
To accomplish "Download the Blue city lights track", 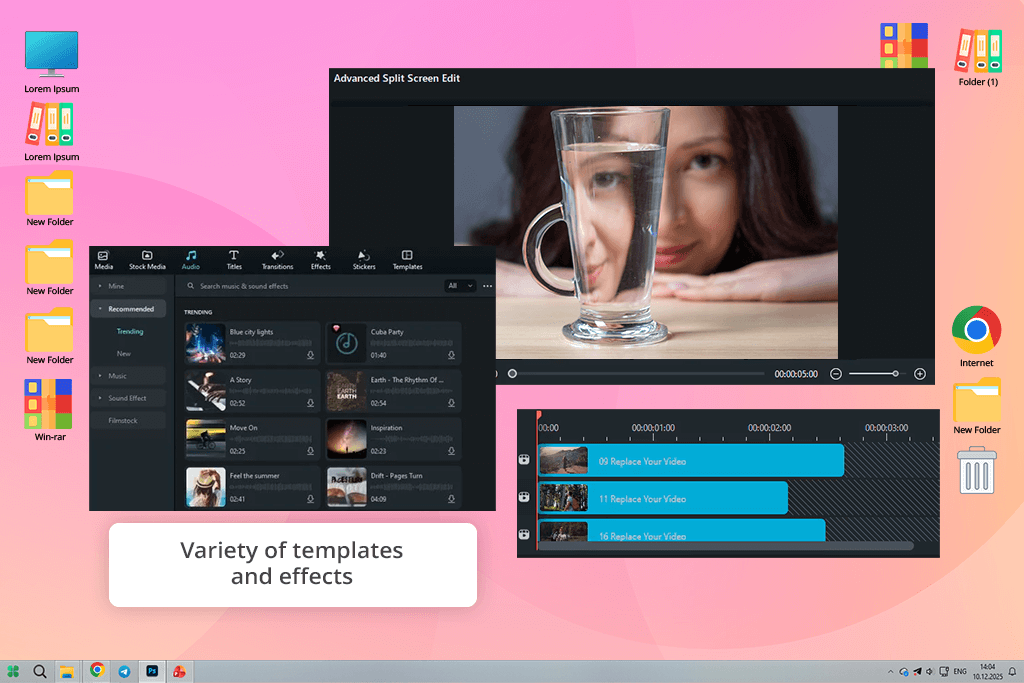I will pos(310,355).
